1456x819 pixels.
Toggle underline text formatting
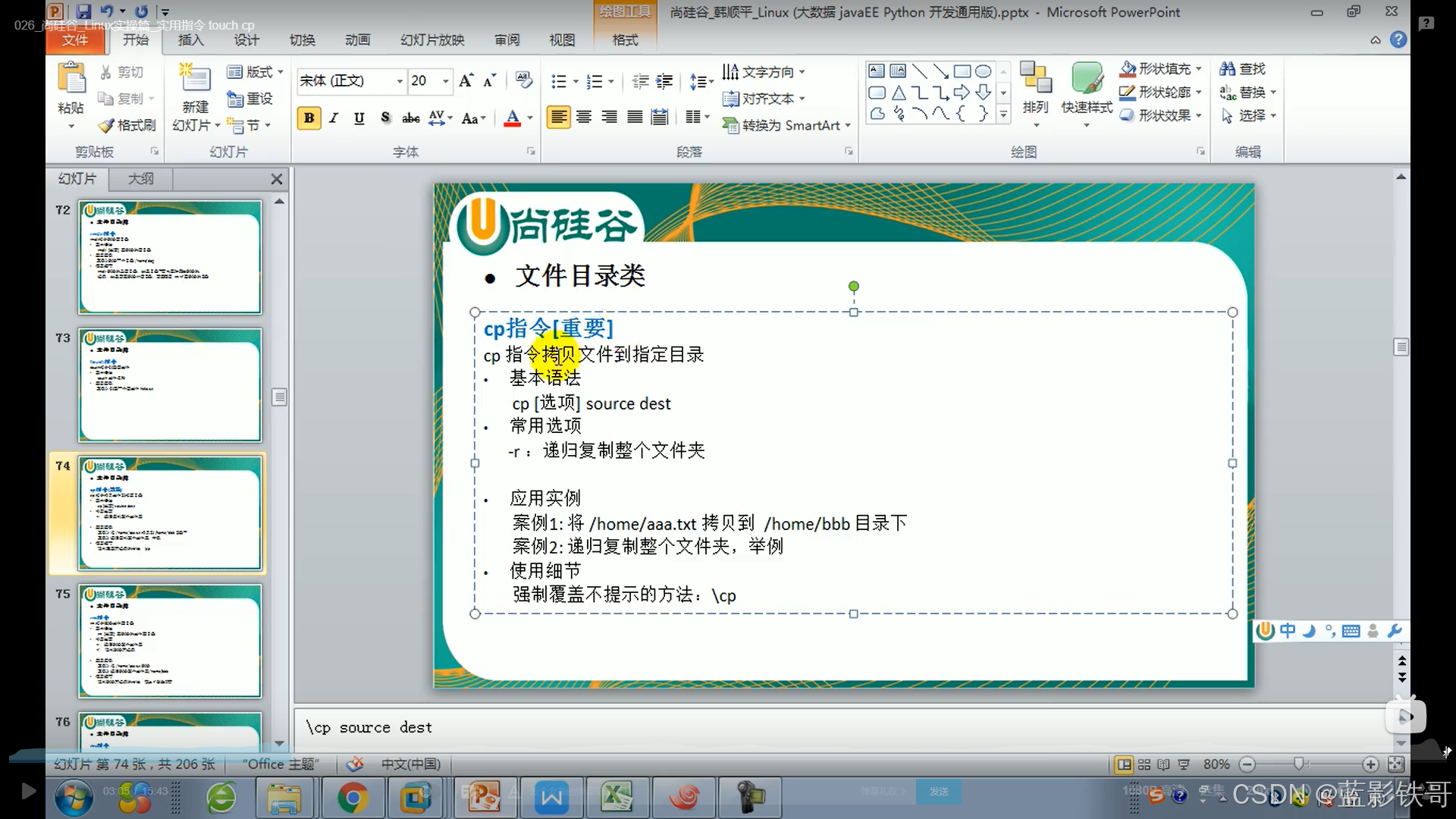click(359, 118)
